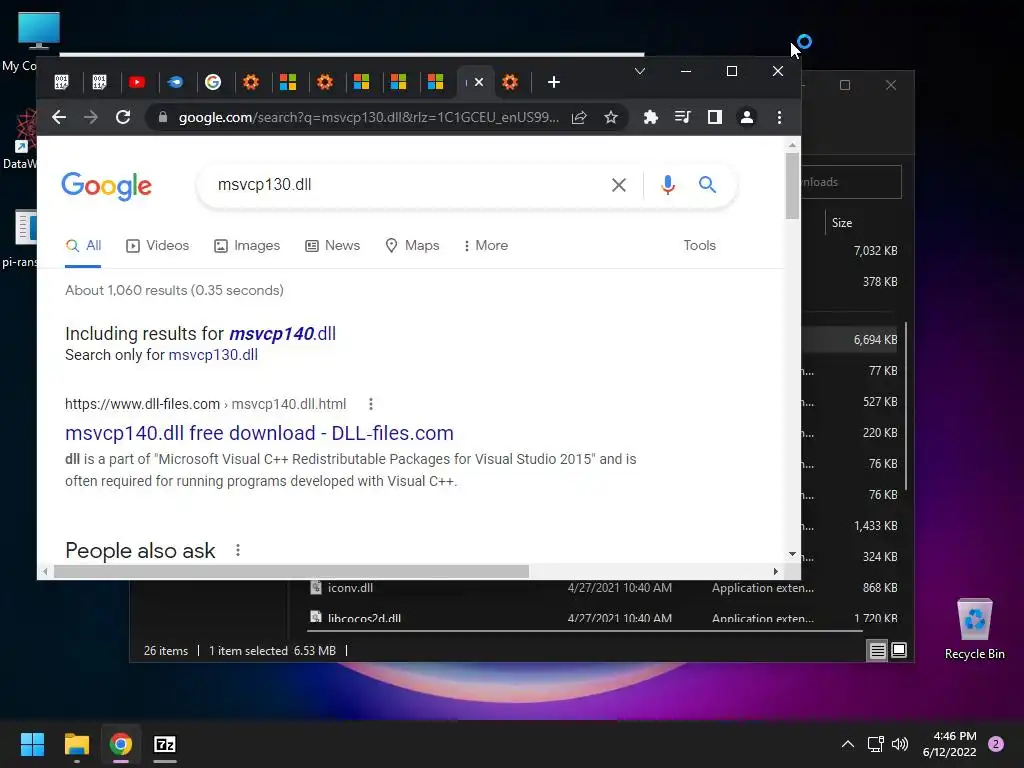1024x768 pixels.
Task: Switch to the YouTube browser tab
Action: [x=136, y=82]
